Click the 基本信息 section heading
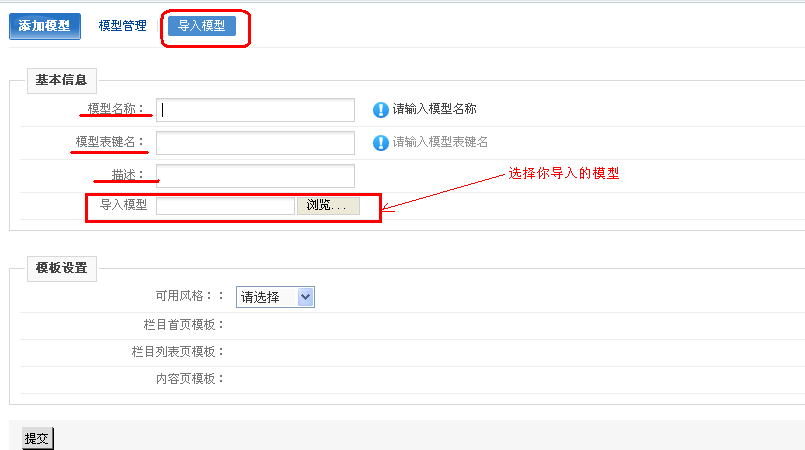805x450 pixels. point(61,80)
